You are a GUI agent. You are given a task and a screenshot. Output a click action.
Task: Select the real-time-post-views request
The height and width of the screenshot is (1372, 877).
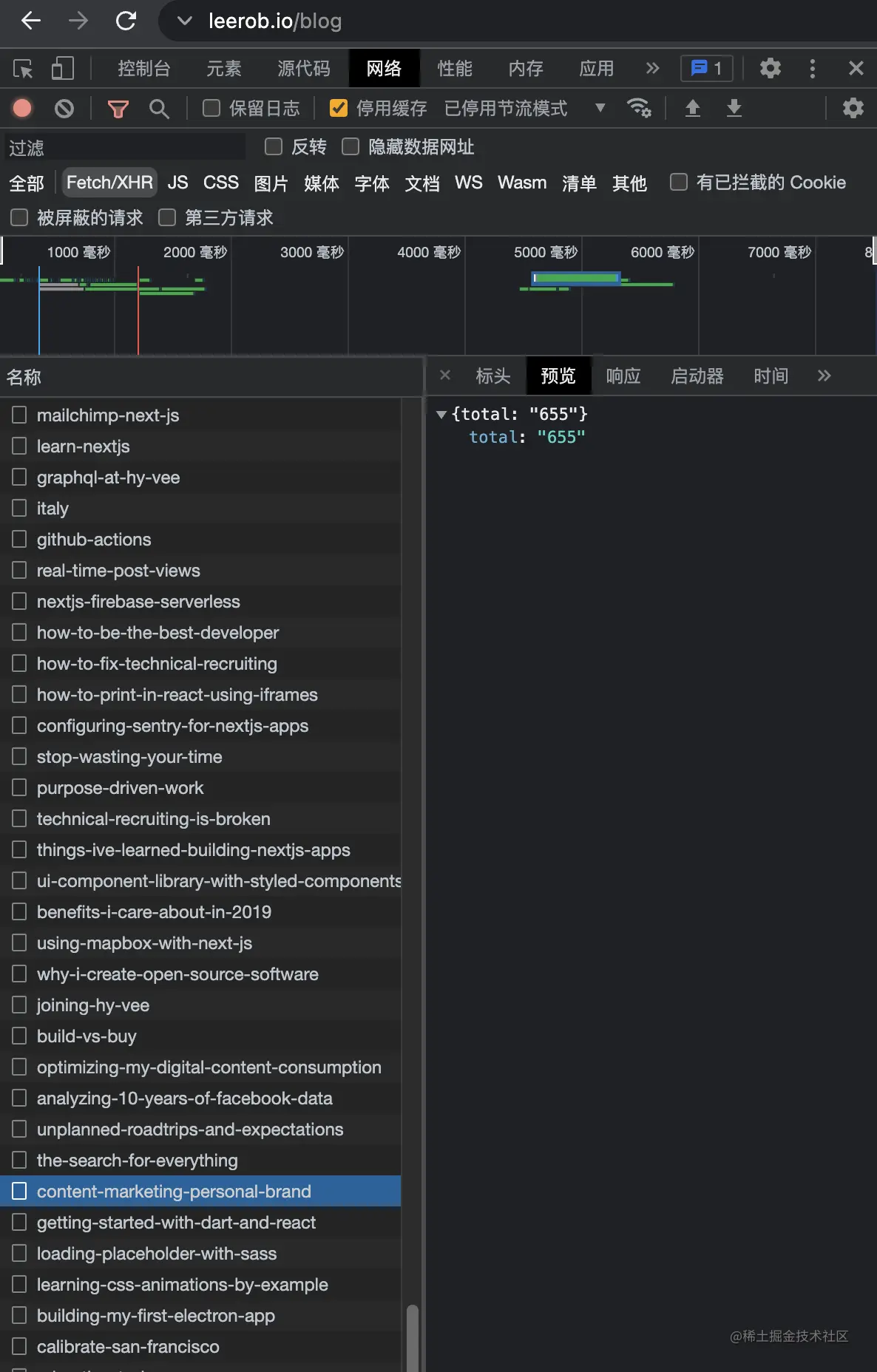pos(200,570)
